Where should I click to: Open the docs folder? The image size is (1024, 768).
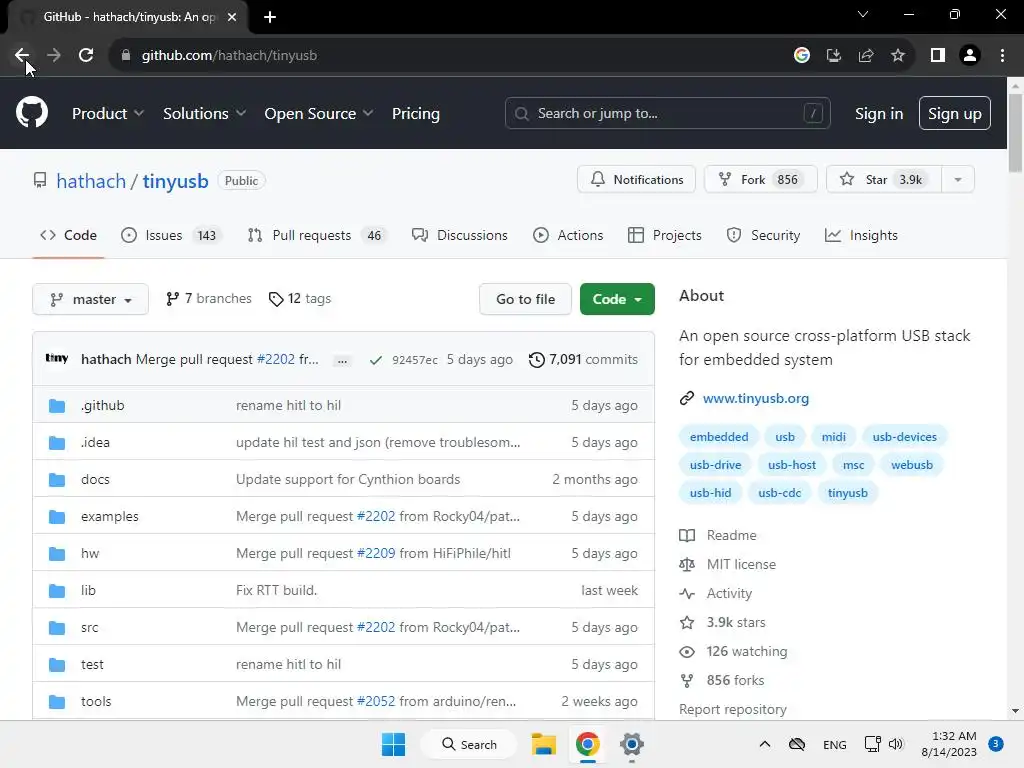(95, 479)
